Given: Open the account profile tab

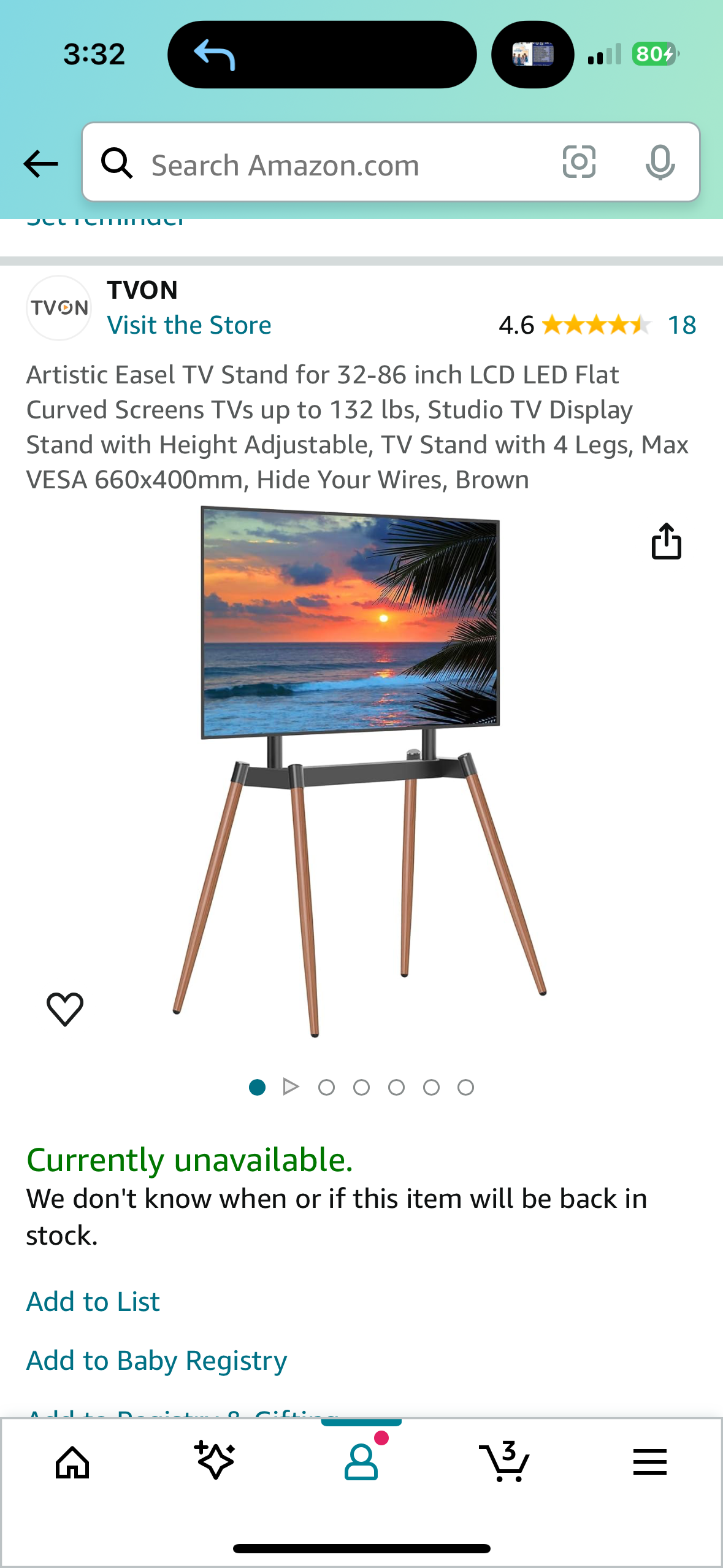Looking at the screenshot, I should tap(361, 1462).
